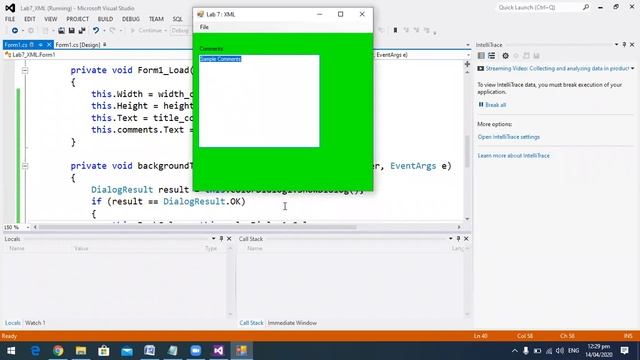This screenshot has width=640, height=360.
Task: Switch to Visual Studio taskbar icon
Action: (218, 351)
